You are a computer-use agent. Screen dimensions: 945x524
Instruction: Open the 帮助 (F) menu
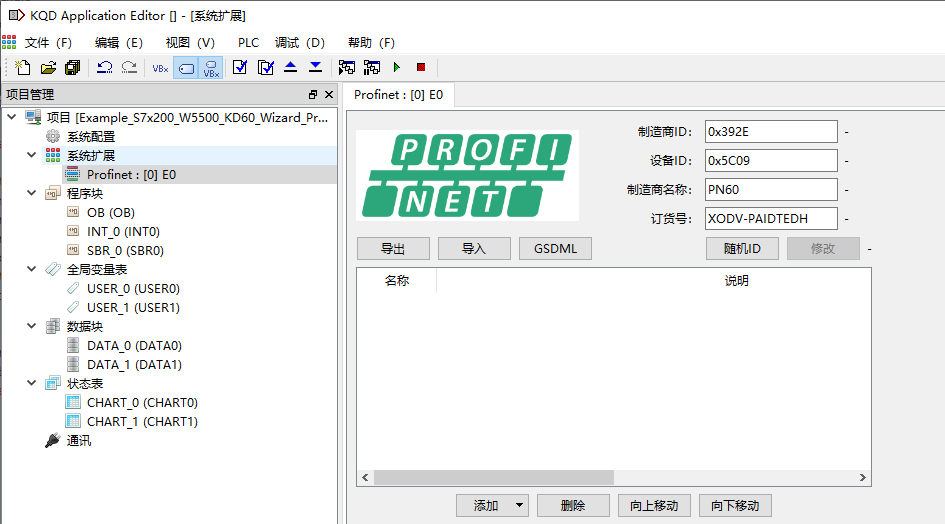[x=371, y=43]
